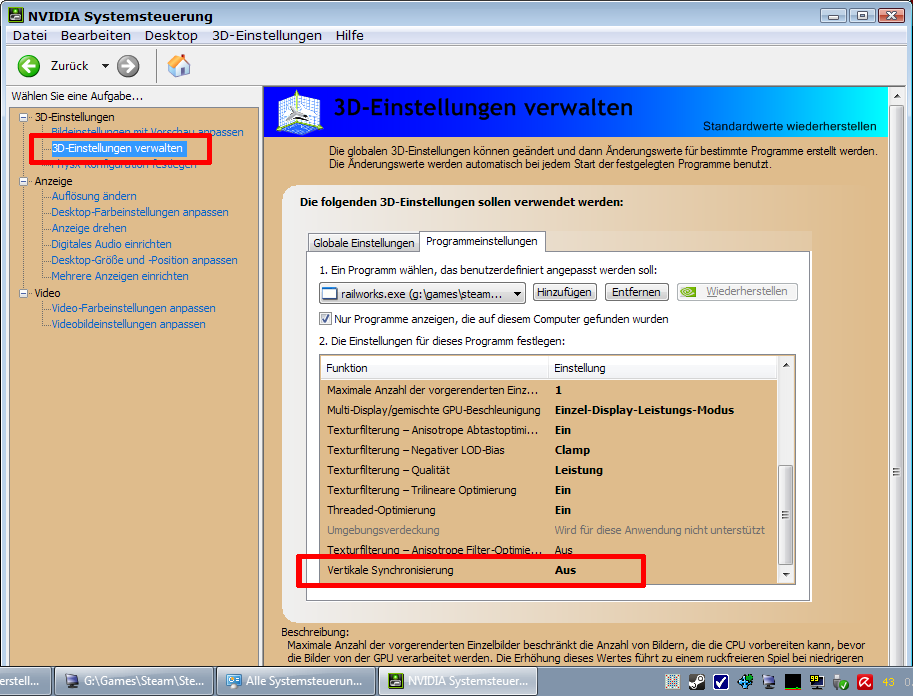Click the grey forward arrow icon
The height and width of the screenshot is (696, 913).
128,66
